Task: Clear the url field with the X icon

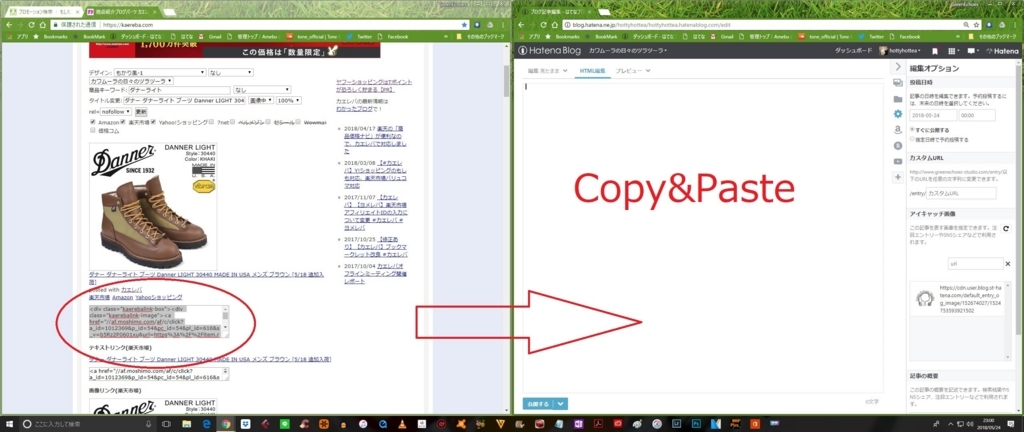Action: click(x=1007, y=264)
